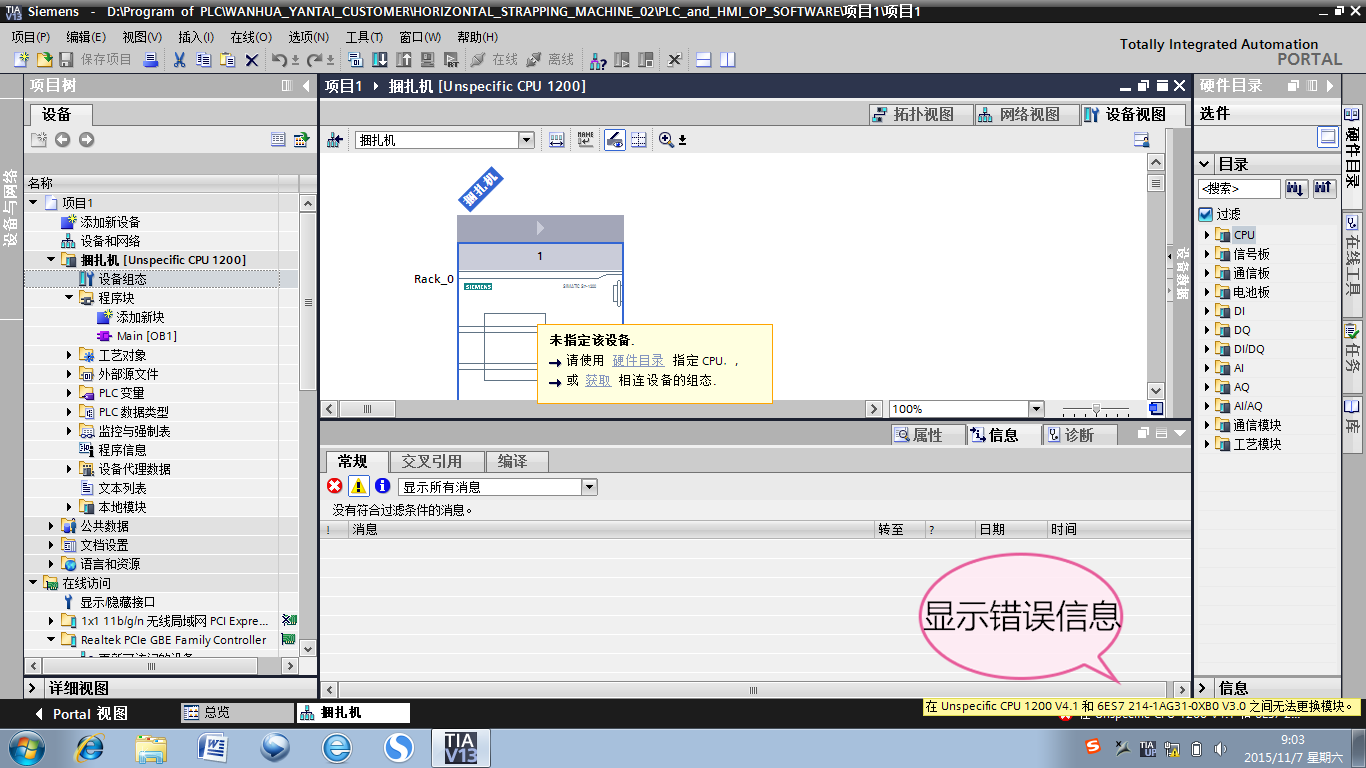Open the 在线(O) menu

[x=250, y=37]
